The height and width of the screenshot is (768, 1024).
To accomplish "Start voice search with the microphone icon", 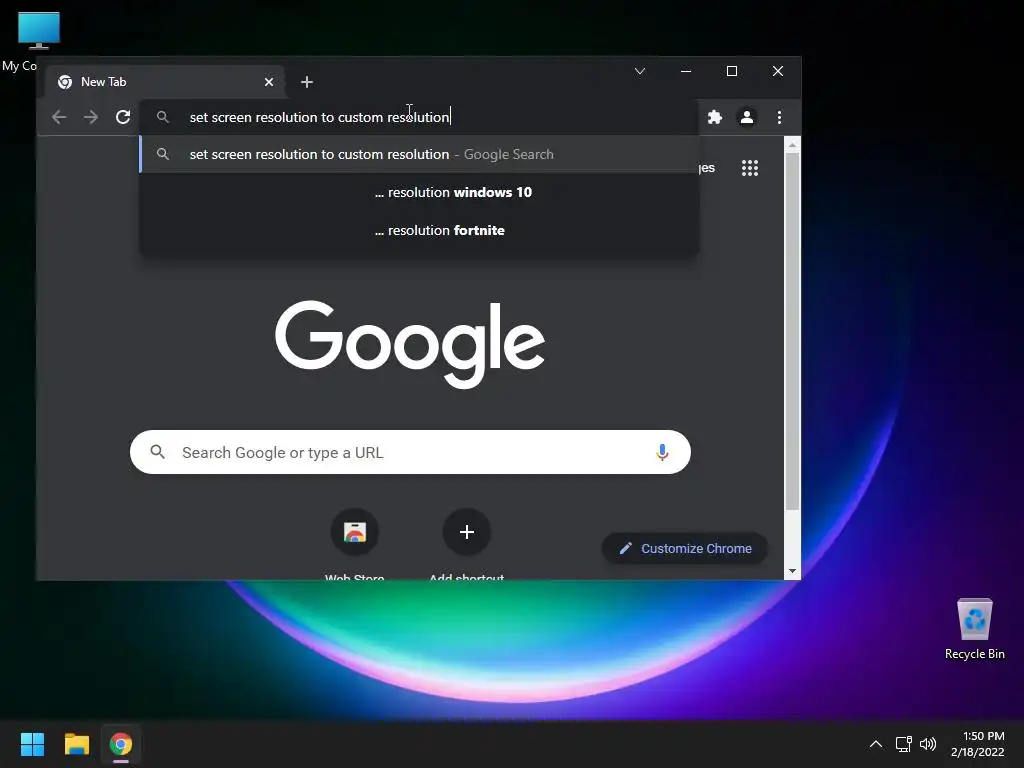I will click(x=662, y=452).
